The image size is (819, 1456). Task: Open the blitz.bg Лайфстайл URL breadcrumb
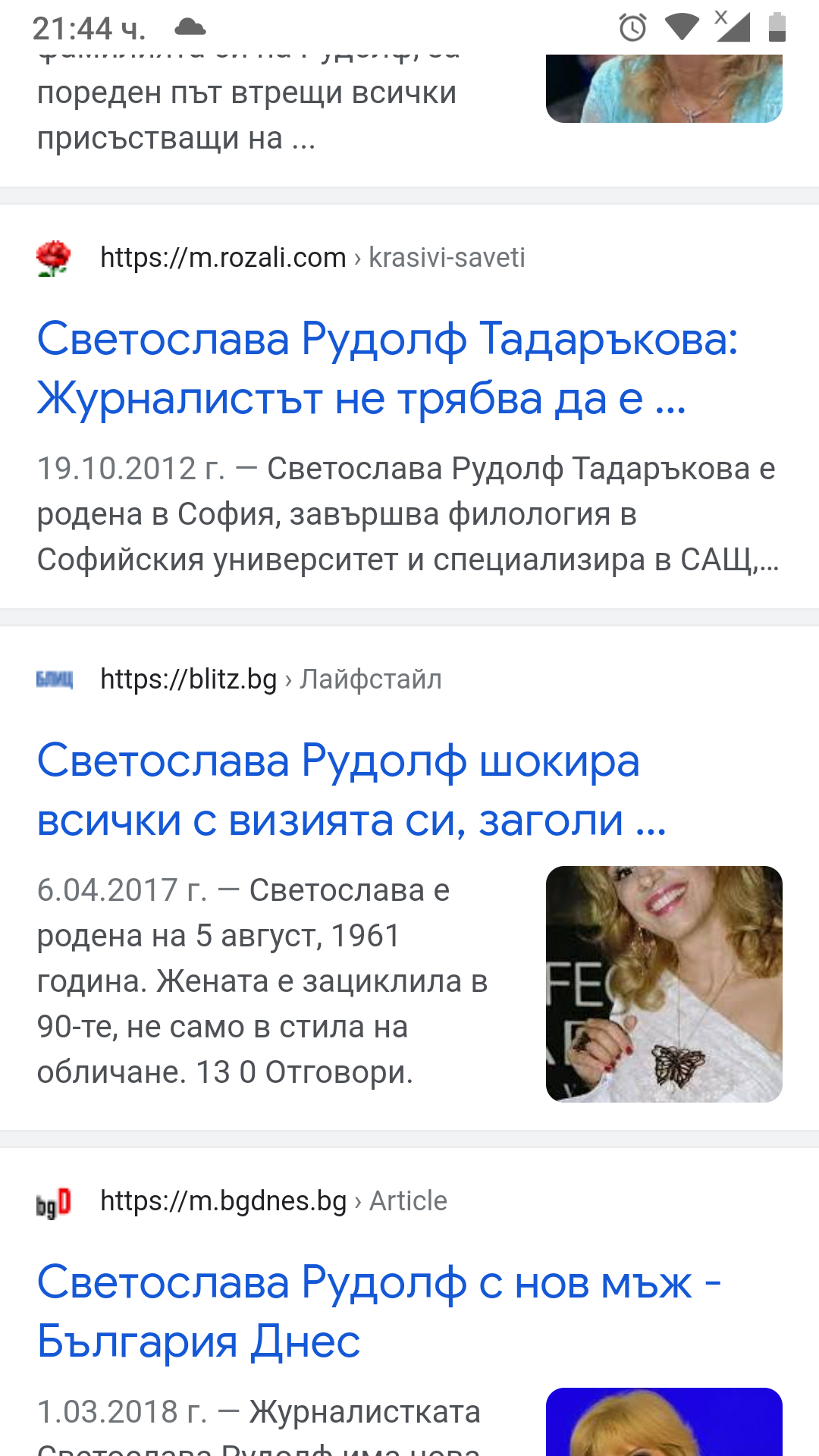point(271,679)
